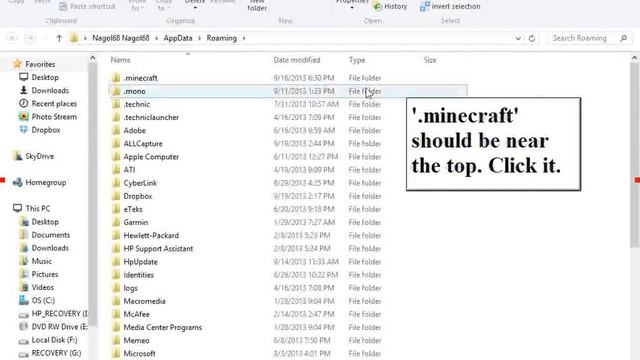The height and width of the screenshot is (360, 640).
Task: Open Downloads under Favorites
Action: [50, 90]
